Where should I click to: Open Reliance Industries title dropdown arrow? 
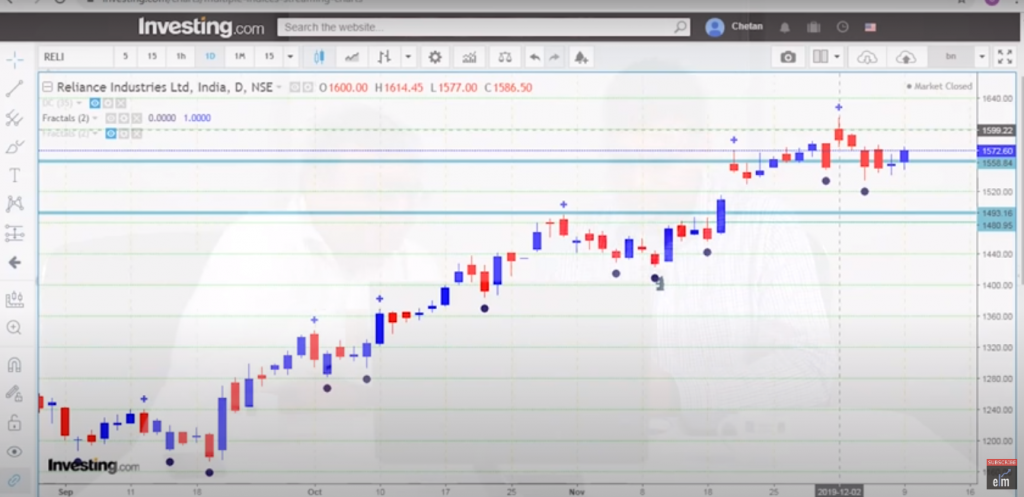tap(280, 87)
